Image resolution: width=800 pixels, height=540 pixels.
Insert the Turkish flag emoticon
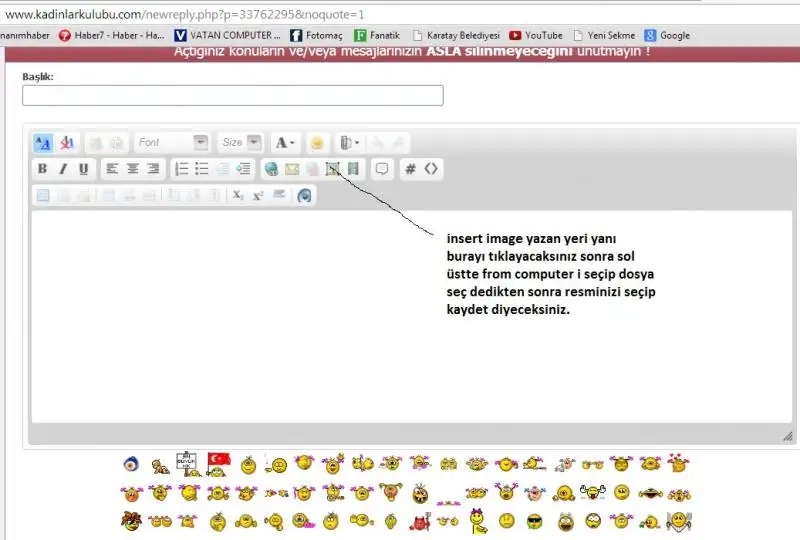pos(219,463)
